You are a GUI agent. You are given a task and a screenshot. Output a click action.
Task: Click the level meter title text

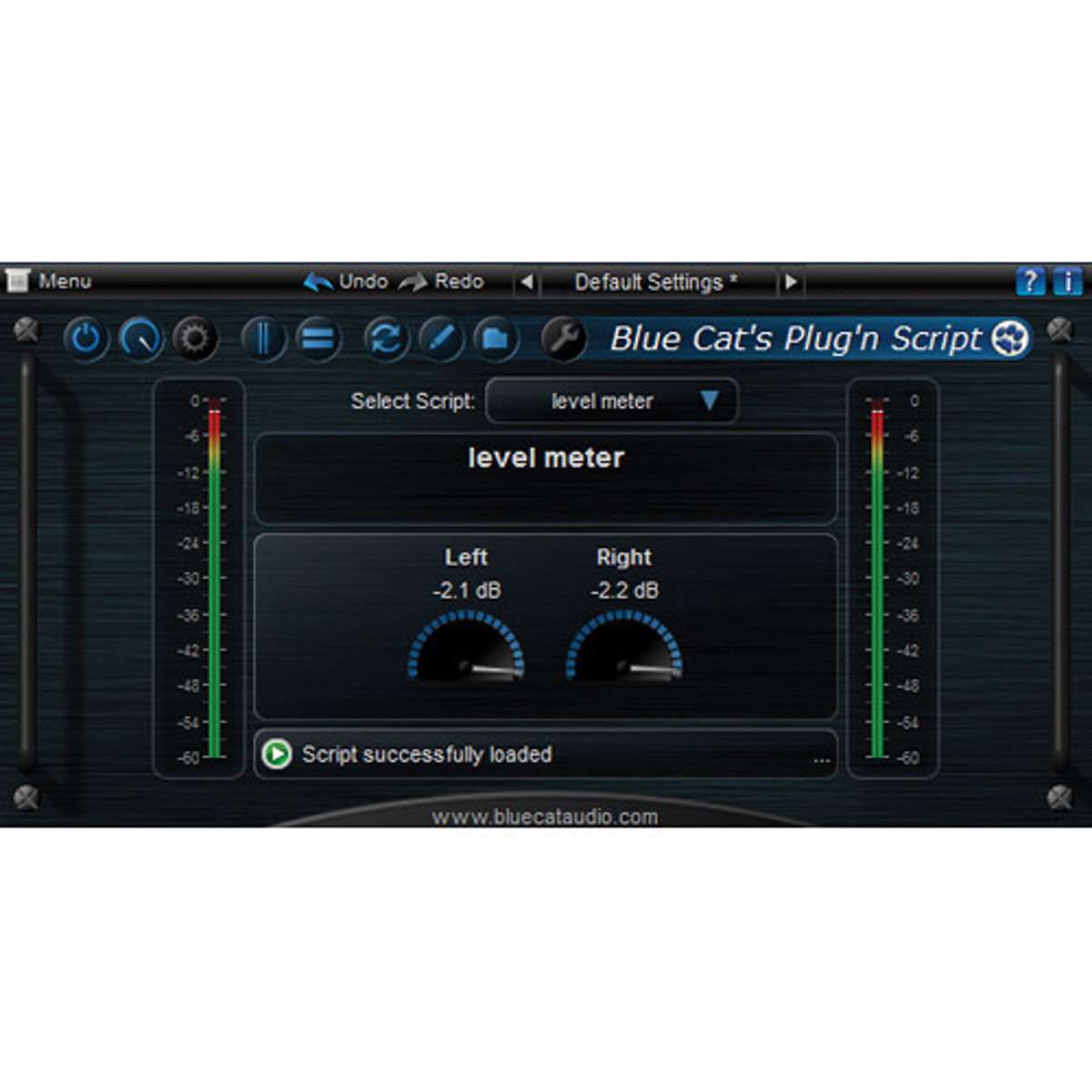point(546,458)
